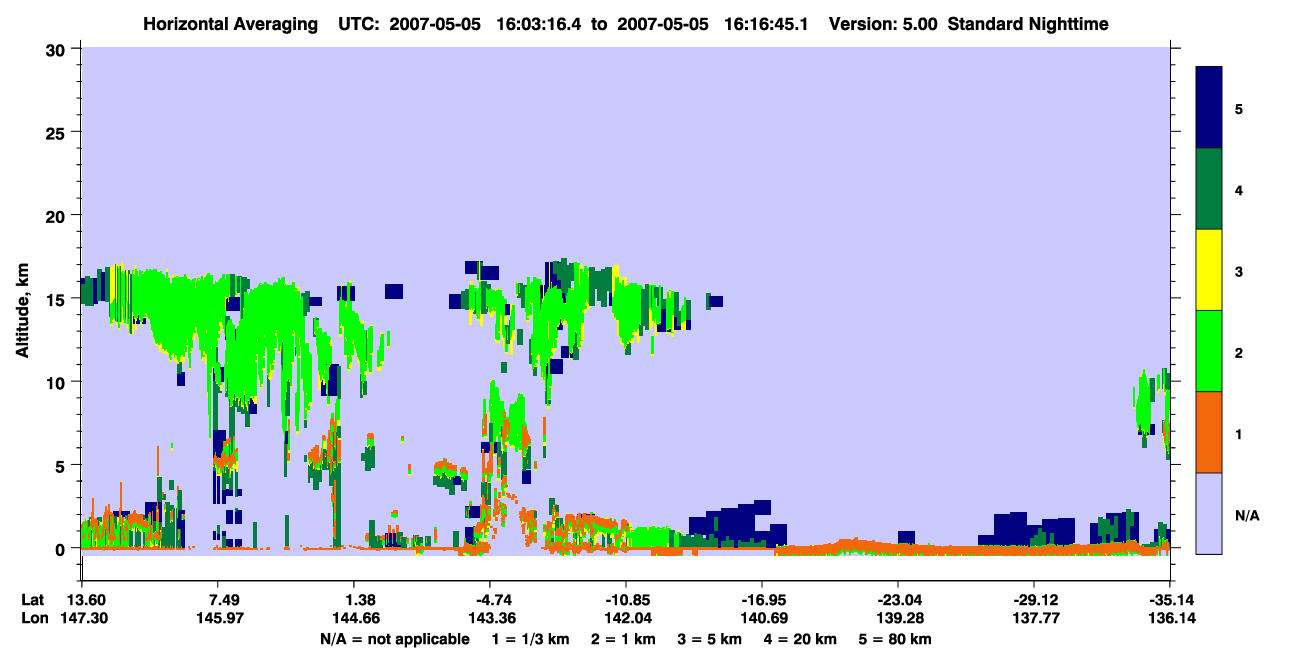
Task: Click the dark blue colorbar segment labeled 5
Action: coord(1209,108)
